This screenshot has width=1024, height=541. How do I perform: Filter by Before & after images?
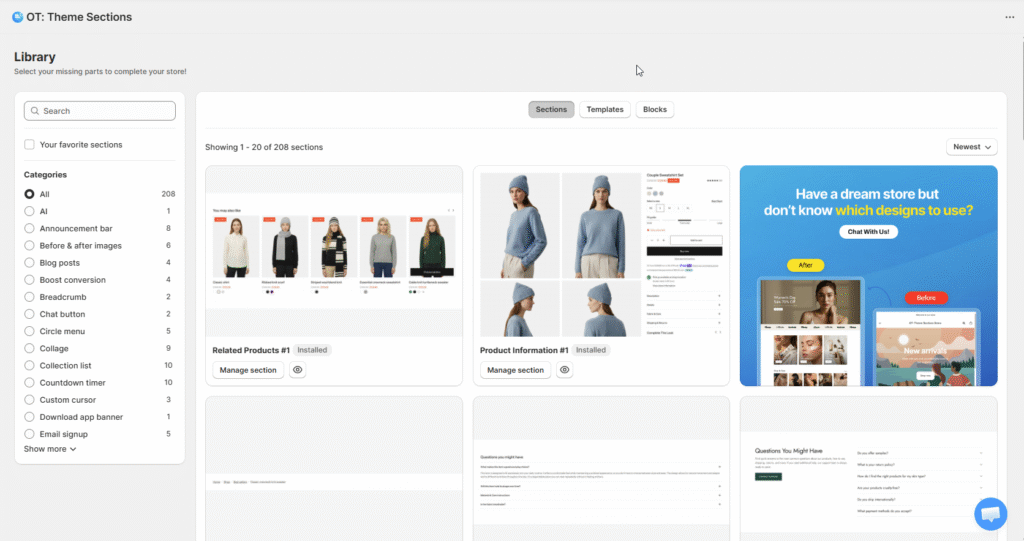(x=29, y=246)
